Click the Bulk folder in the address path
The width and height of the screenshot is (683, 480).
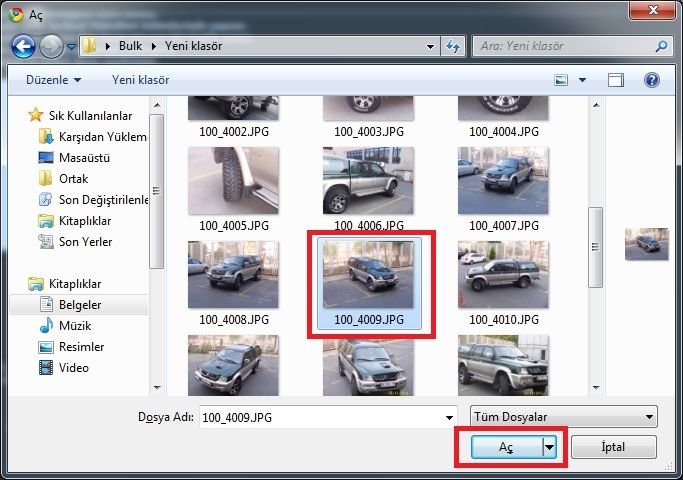(130, 46)
